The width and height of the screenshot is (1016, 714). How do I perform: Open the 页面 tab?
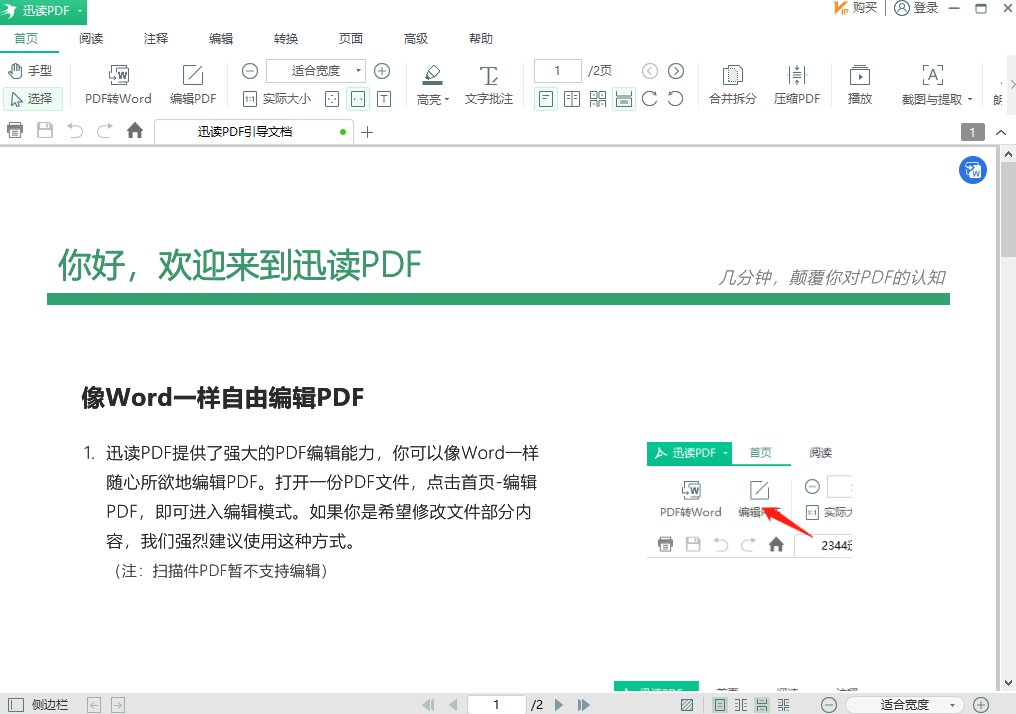pos(351,39)
